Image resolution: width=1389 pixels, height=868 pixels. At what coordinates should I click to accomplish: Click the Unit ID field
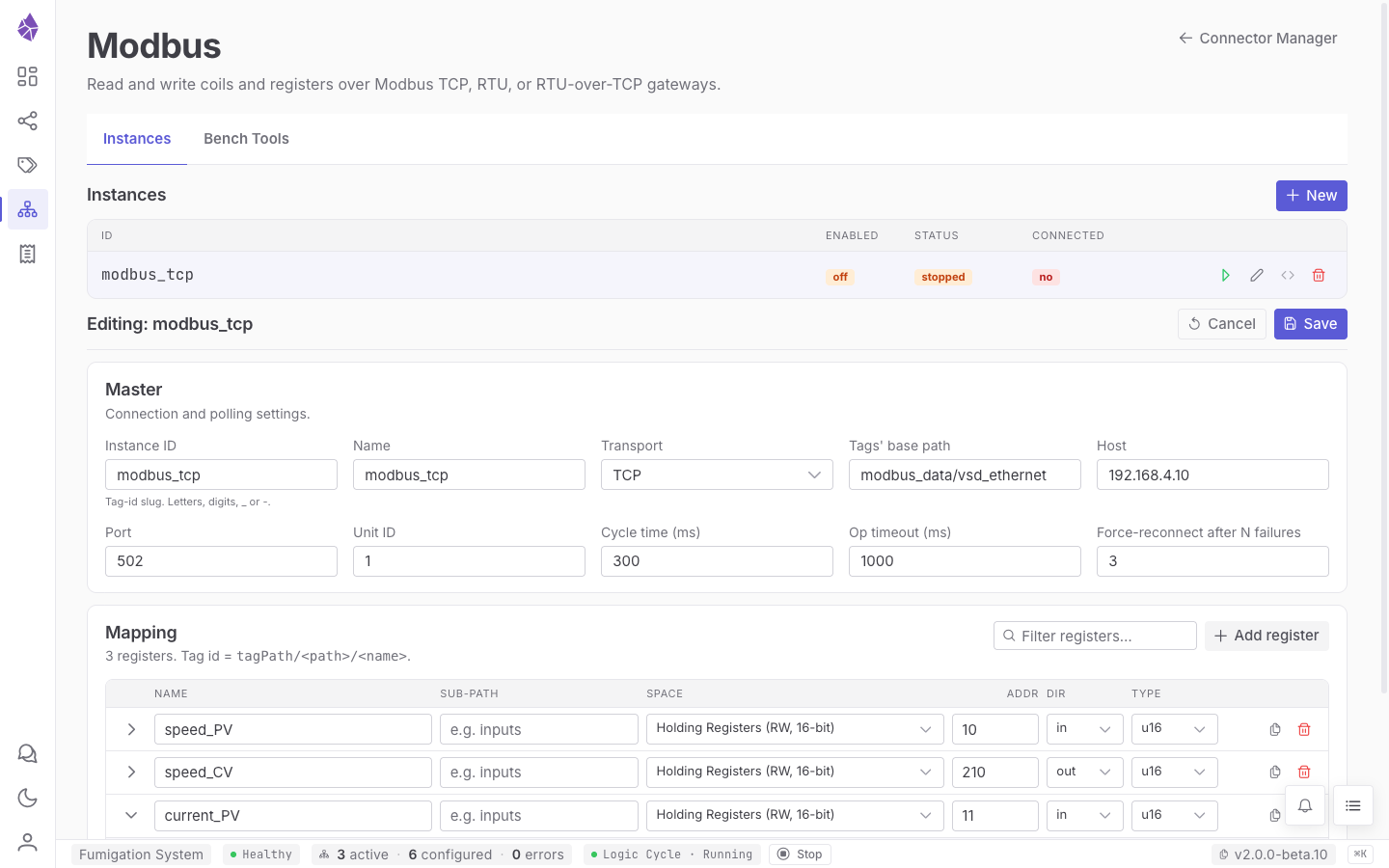pyautogui.click(x=469, y=561)
